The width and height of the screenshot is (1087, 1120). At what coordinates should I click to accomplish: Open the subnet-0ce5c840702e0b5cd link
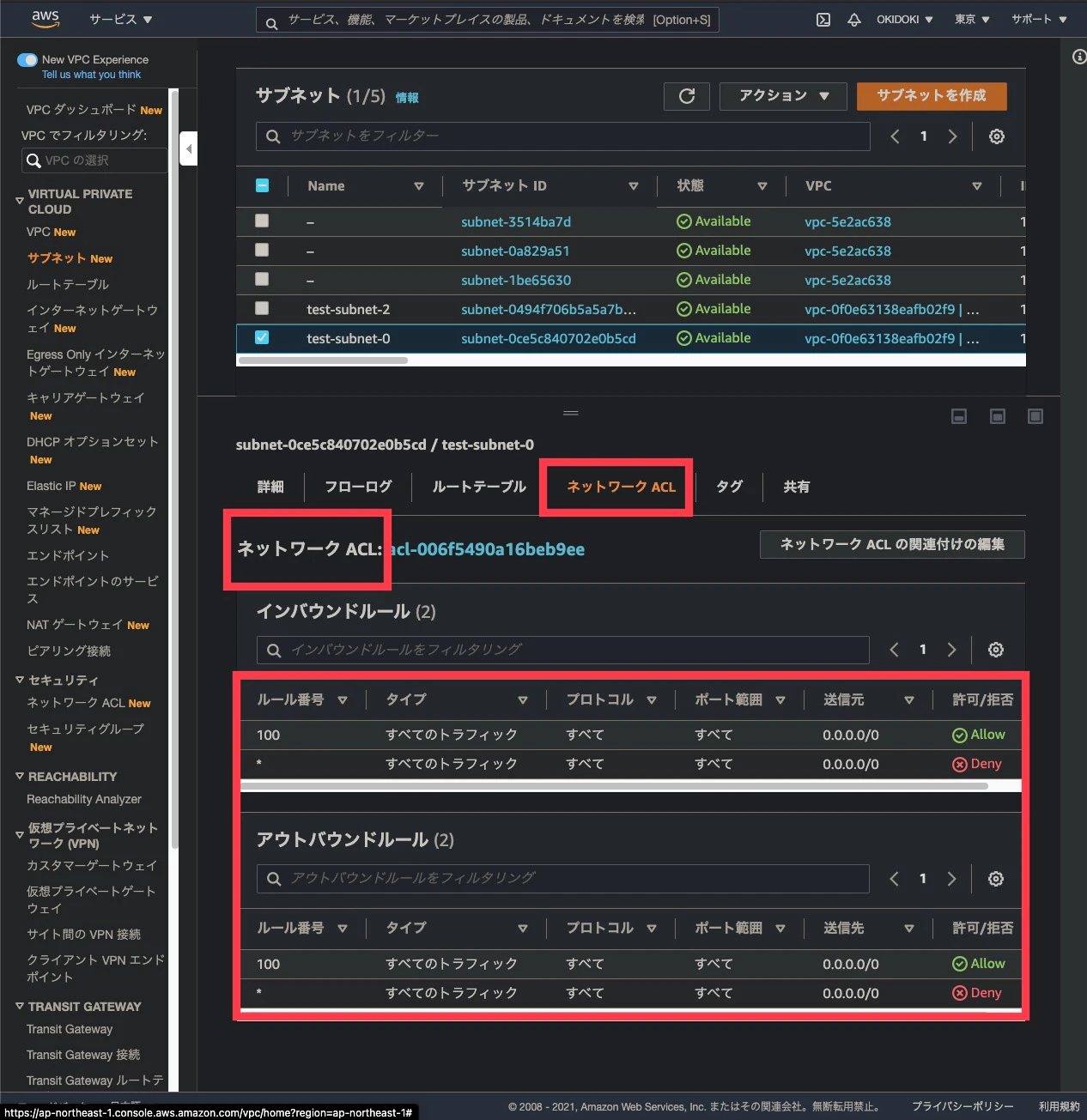tap(549, 339)
